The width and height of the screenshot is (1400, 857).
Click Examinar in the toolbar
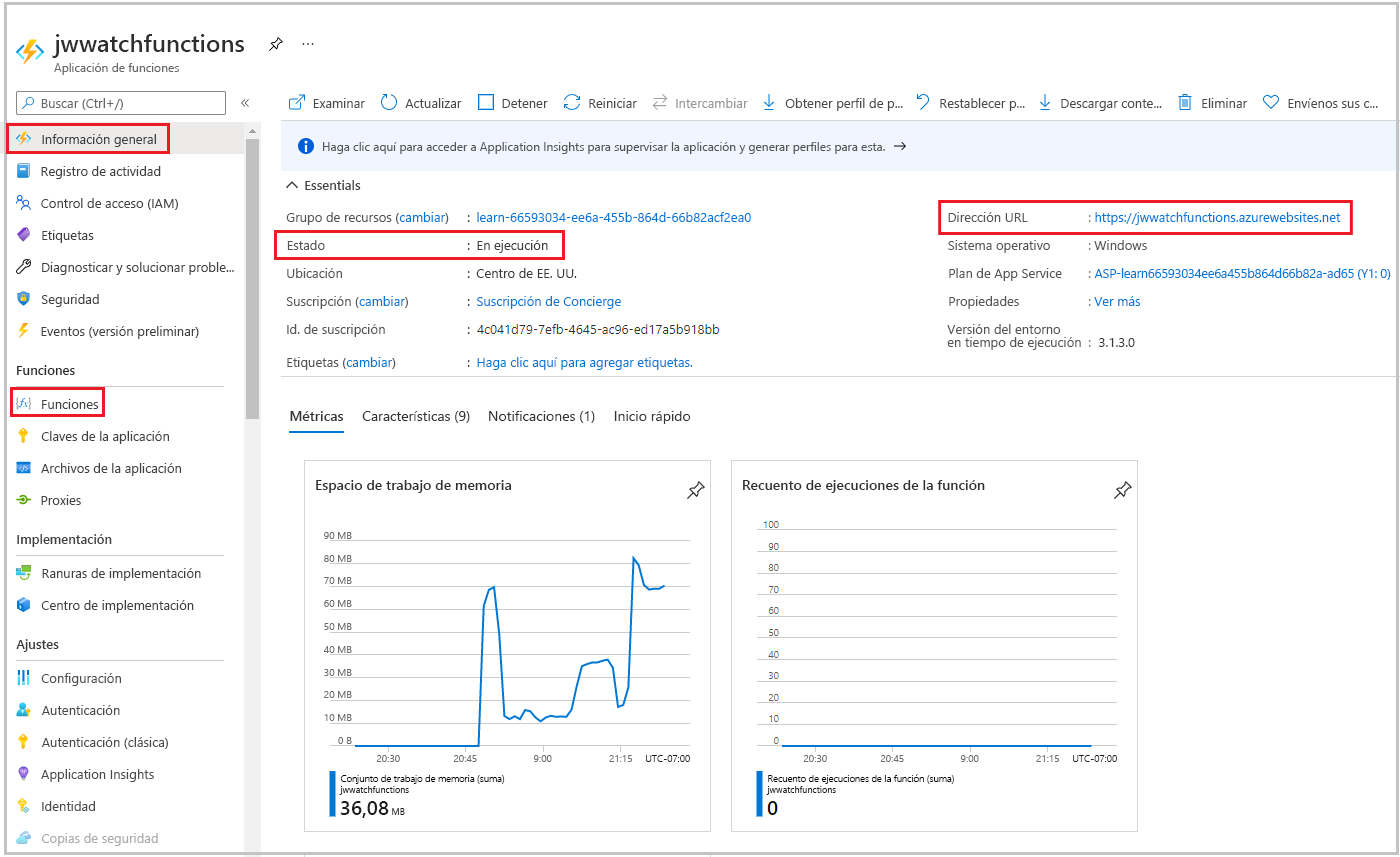point(327,103)
